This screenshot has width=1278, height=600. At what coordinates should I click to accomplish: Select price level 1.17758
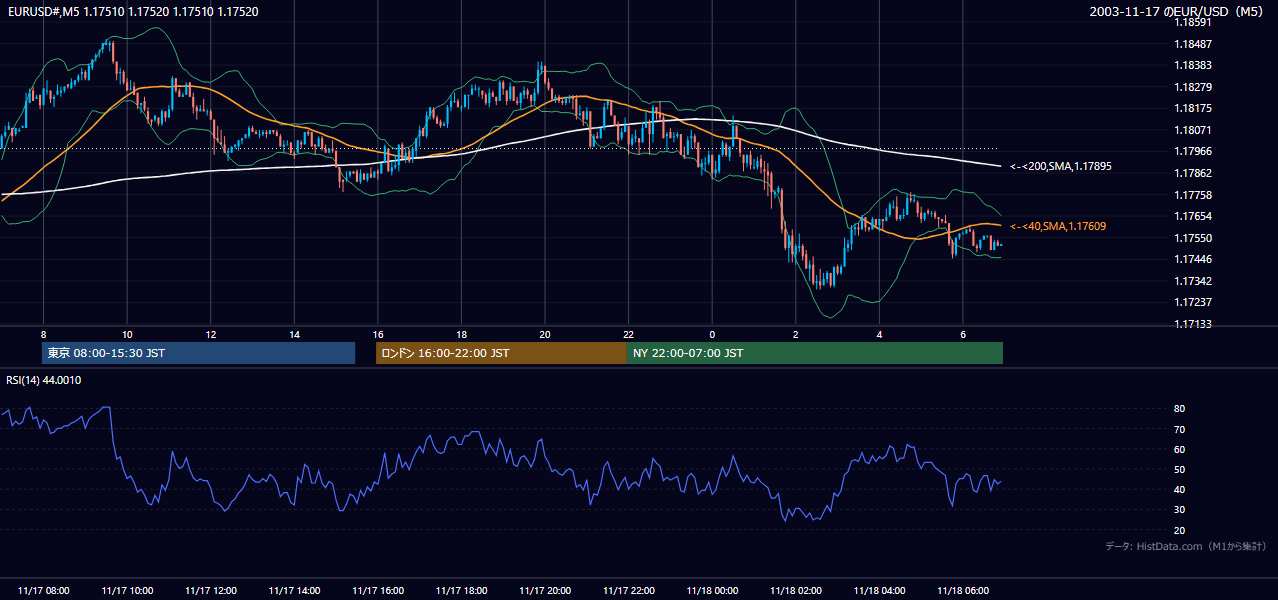[x=1195, y=195]
